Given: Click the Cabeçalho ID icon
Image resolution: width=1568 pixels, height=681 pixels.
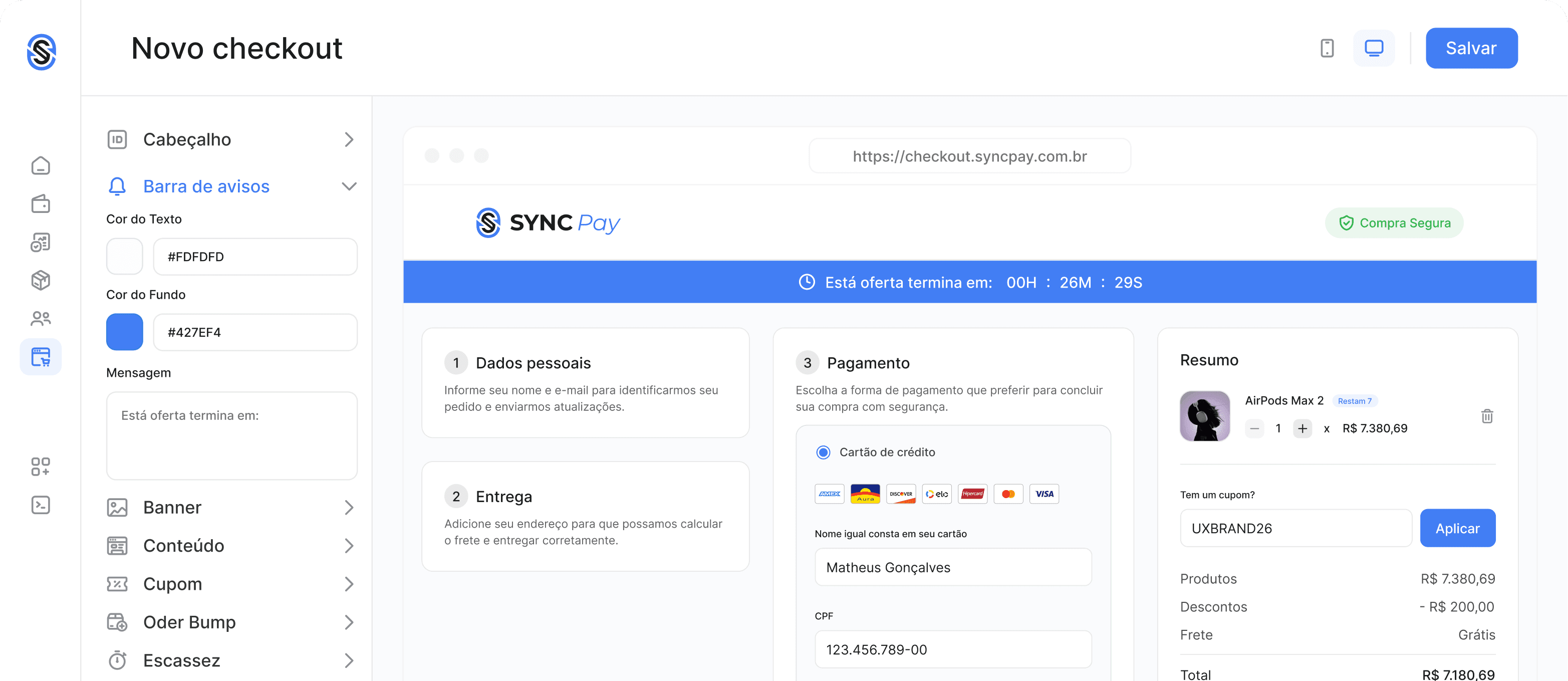Looking at the screenshot, I should coord(117,139).
